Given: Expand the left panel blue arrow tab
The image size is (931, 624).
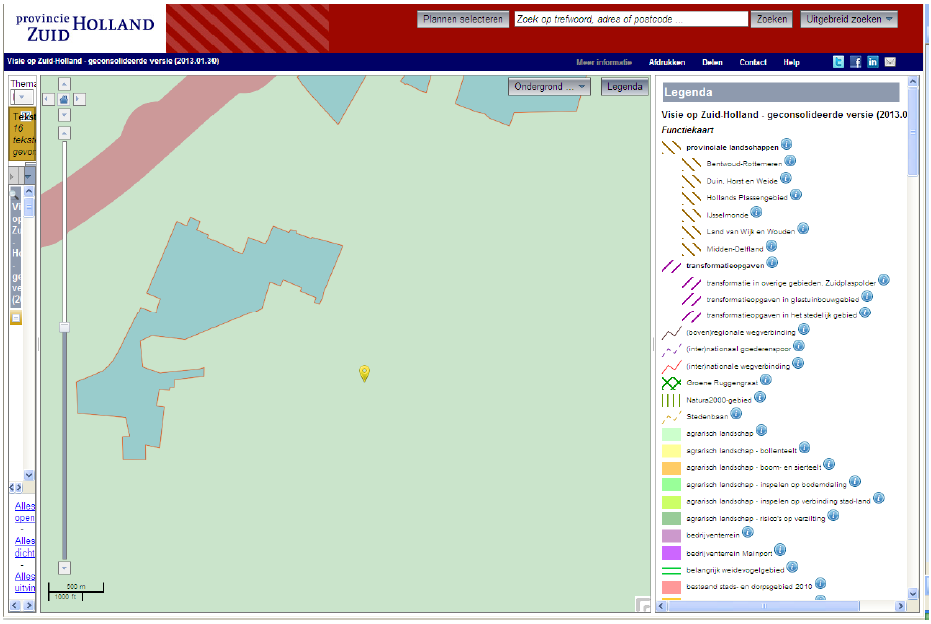Looking at the screenshot, I should (x=28, y=176).
